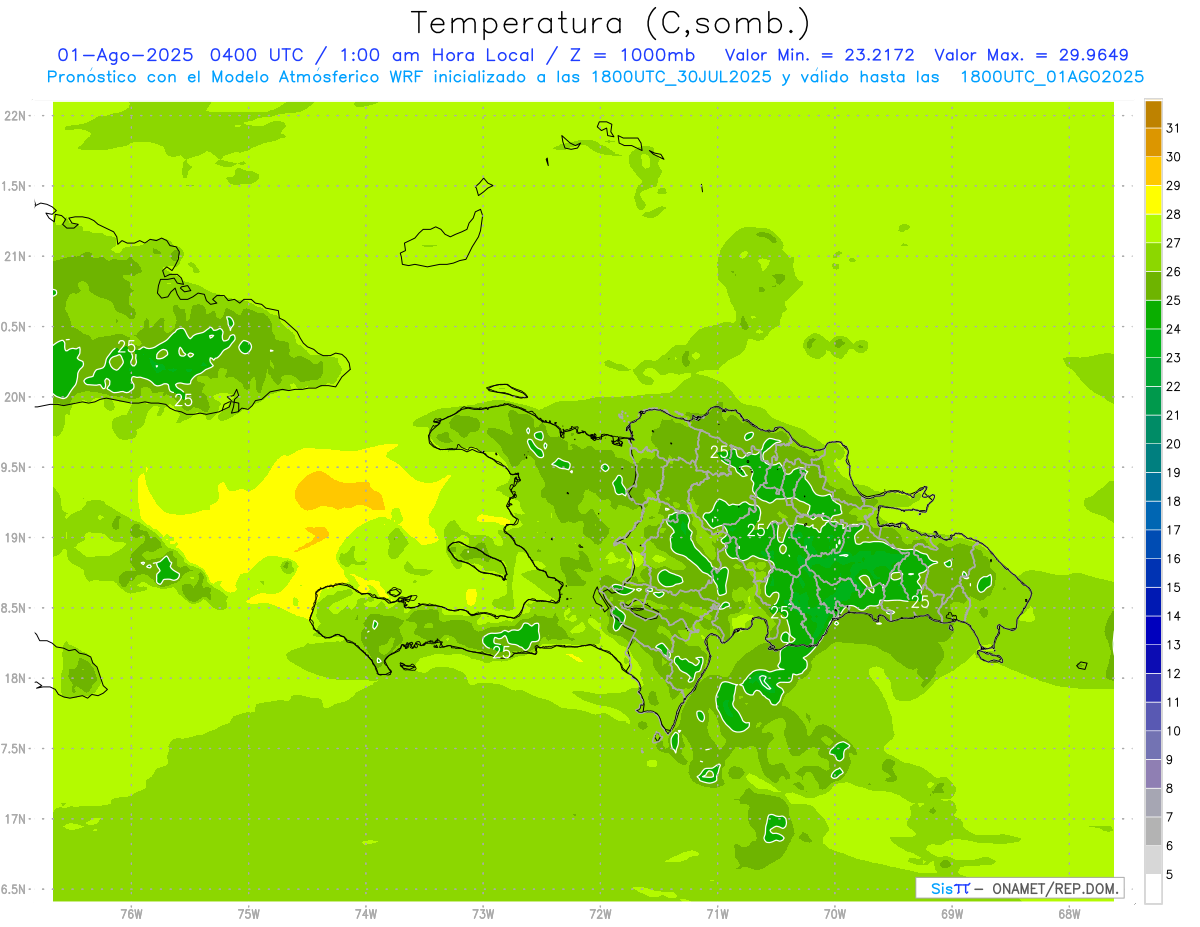Click the '7.5N' latitude axis label
The width and height of the screenshot is (1200, 927).
tap(13, 749)
